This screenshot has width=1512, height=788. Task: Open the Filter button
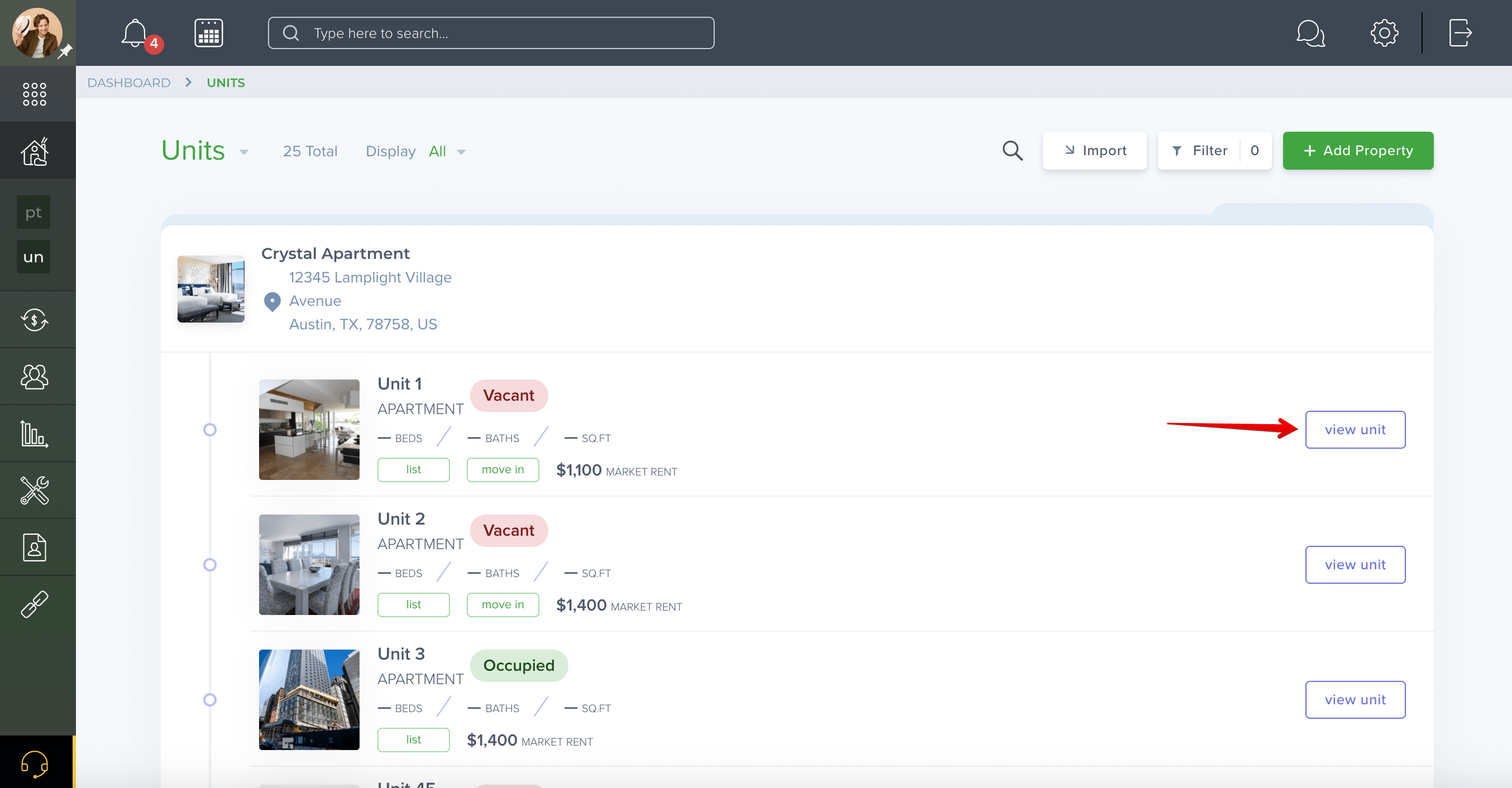tap(1198, 151)
